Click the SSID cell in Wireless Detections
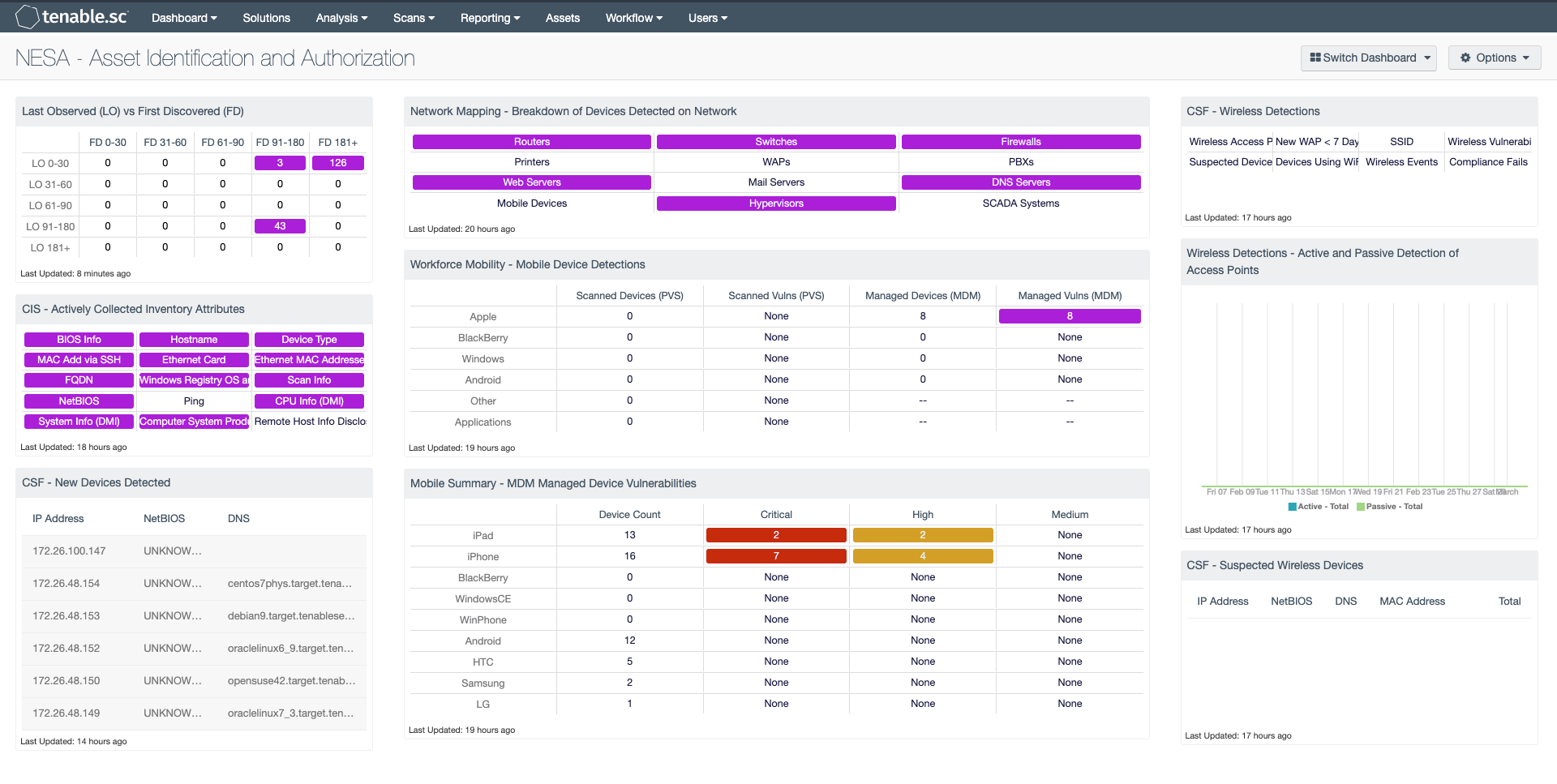 [1401, 142]
